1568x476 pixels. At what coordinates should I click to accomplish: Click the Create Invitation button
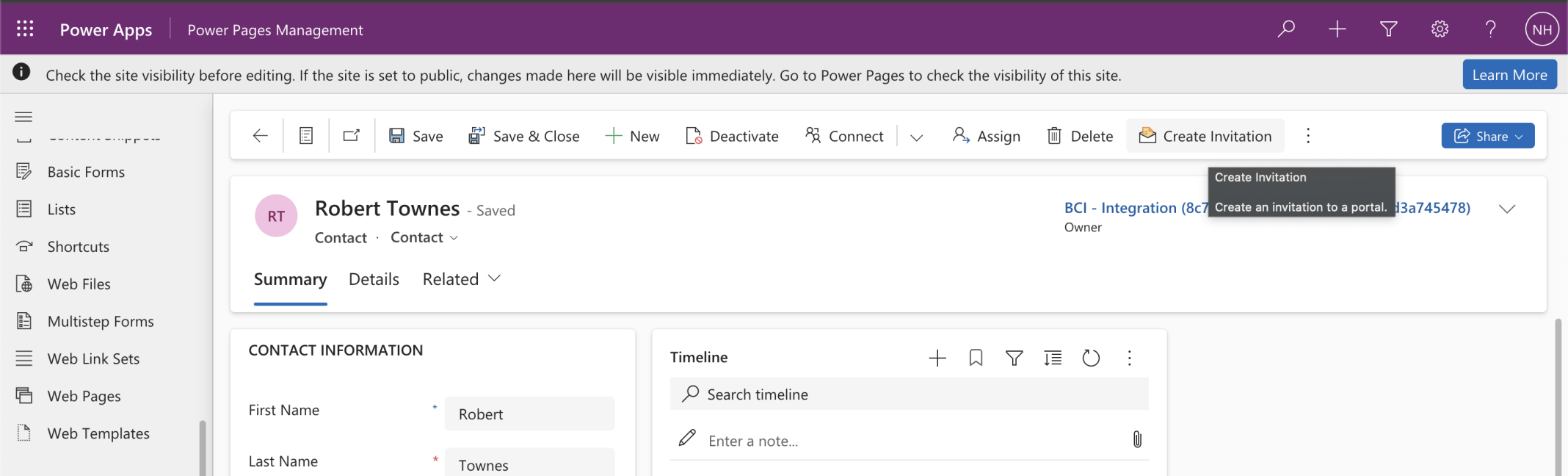1205,136
